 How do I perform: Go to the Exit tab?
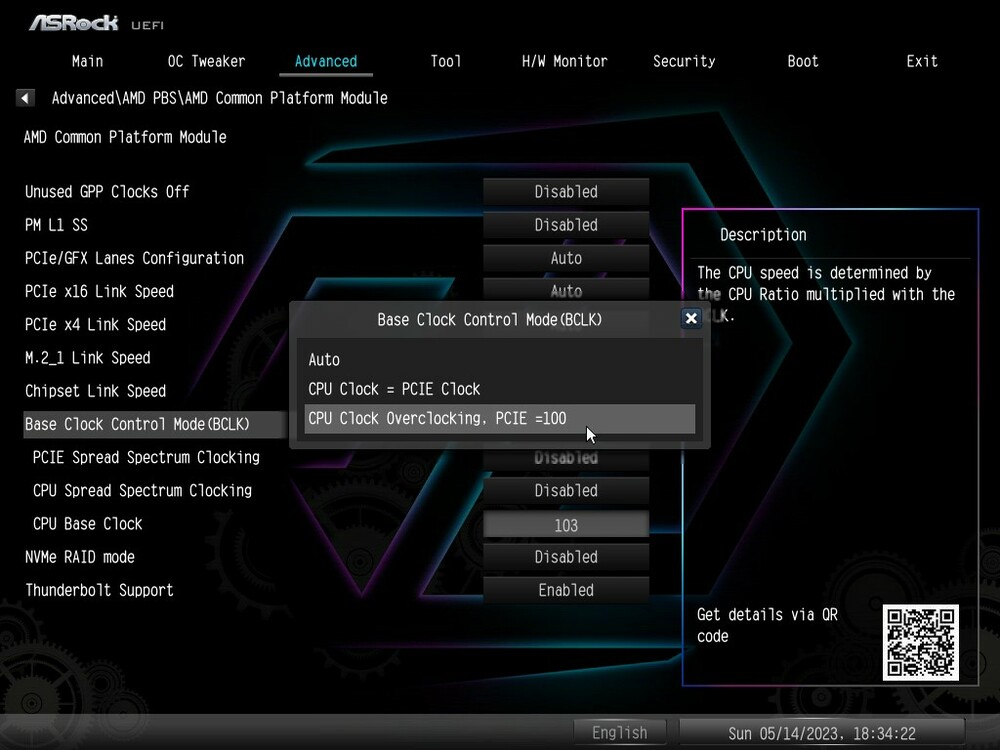pos(922,61)
